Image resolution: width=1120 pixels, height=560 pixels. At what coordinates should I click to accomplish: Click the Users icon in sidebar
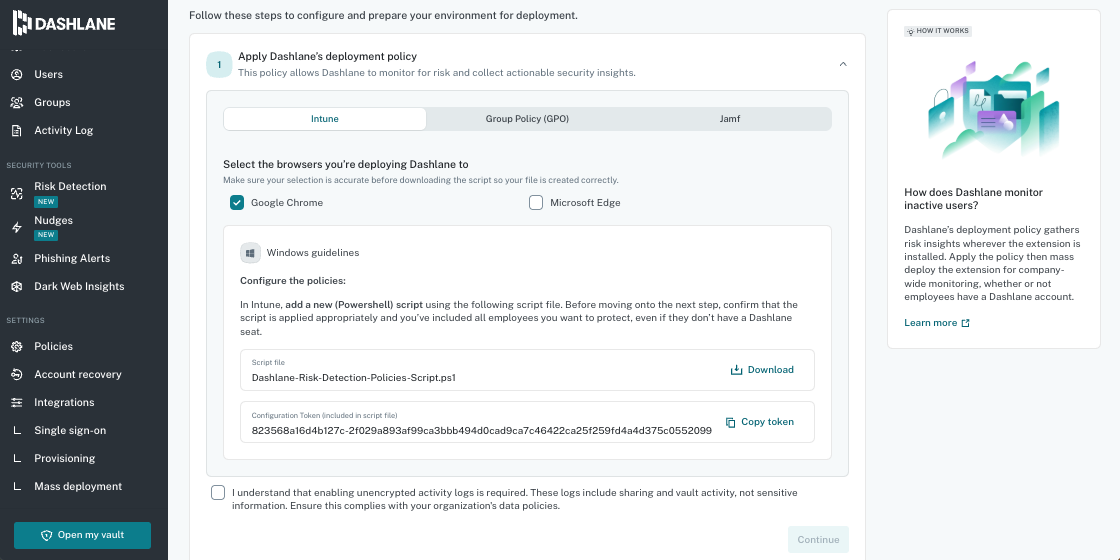click(16, 74)
